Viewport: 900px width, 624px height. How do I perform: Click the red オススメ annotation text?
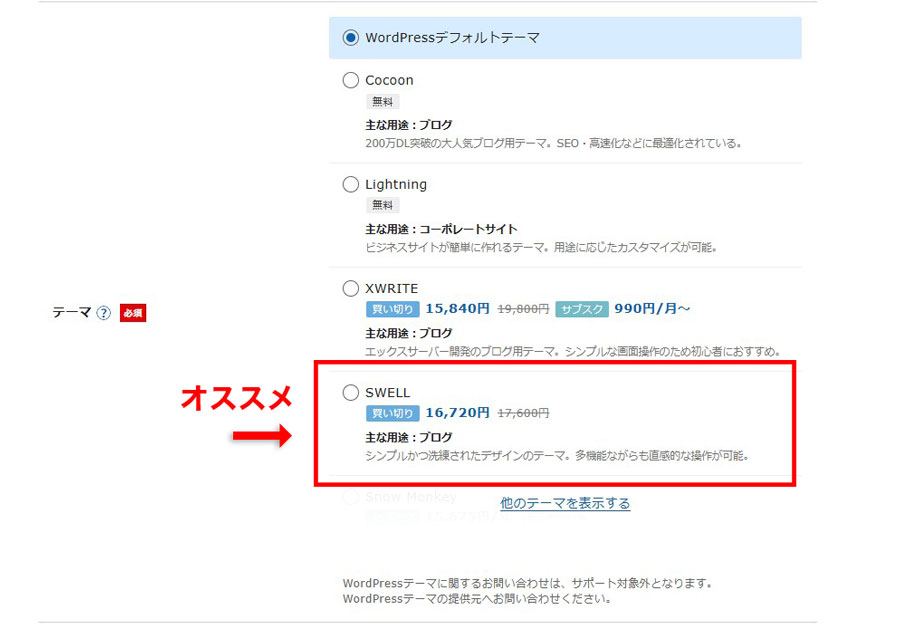pyautogui.click(x=236, y=397)
